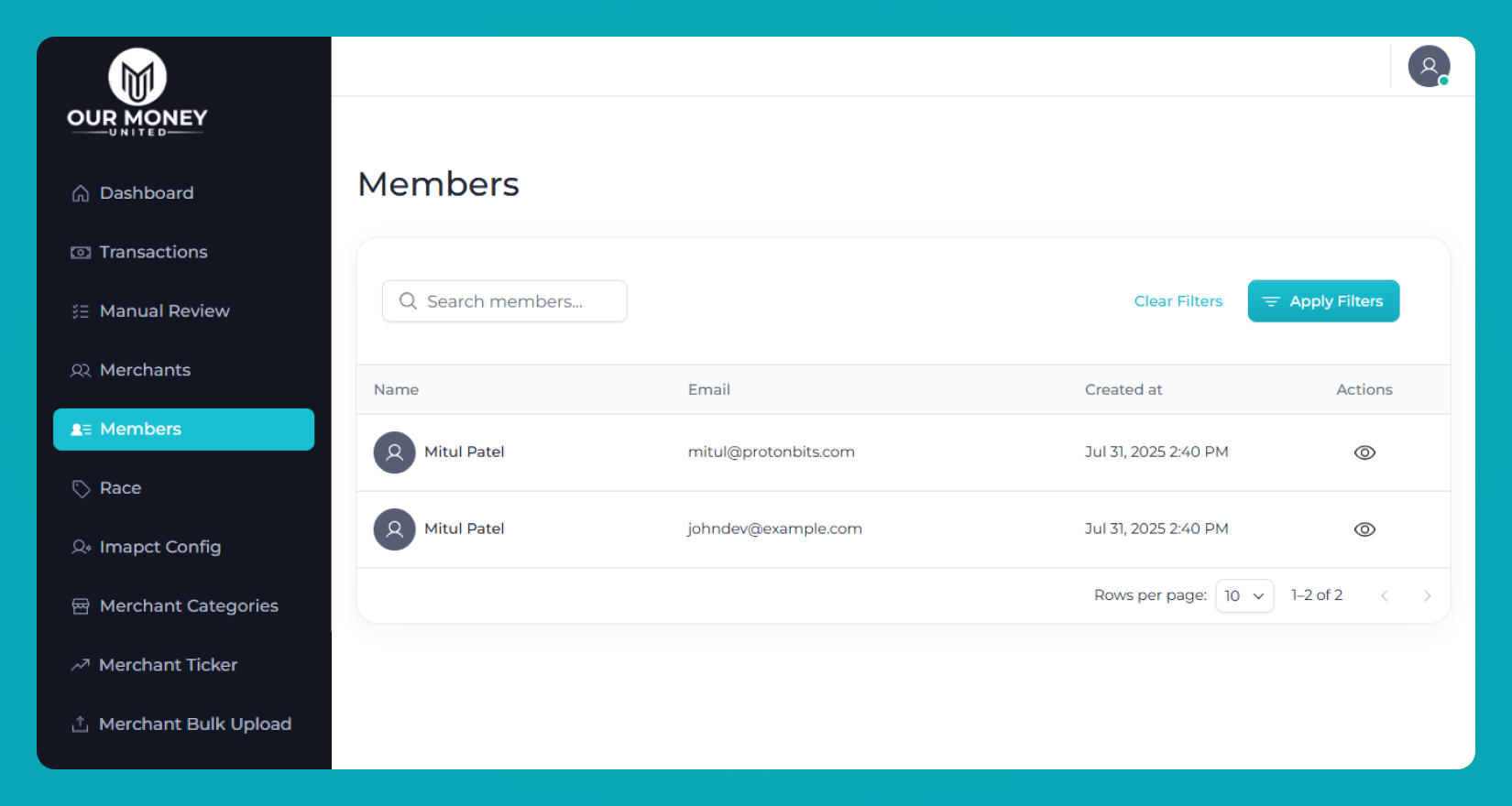
Task: Click the first Mitul Patel avatar
Action: [x=395, y=452]
